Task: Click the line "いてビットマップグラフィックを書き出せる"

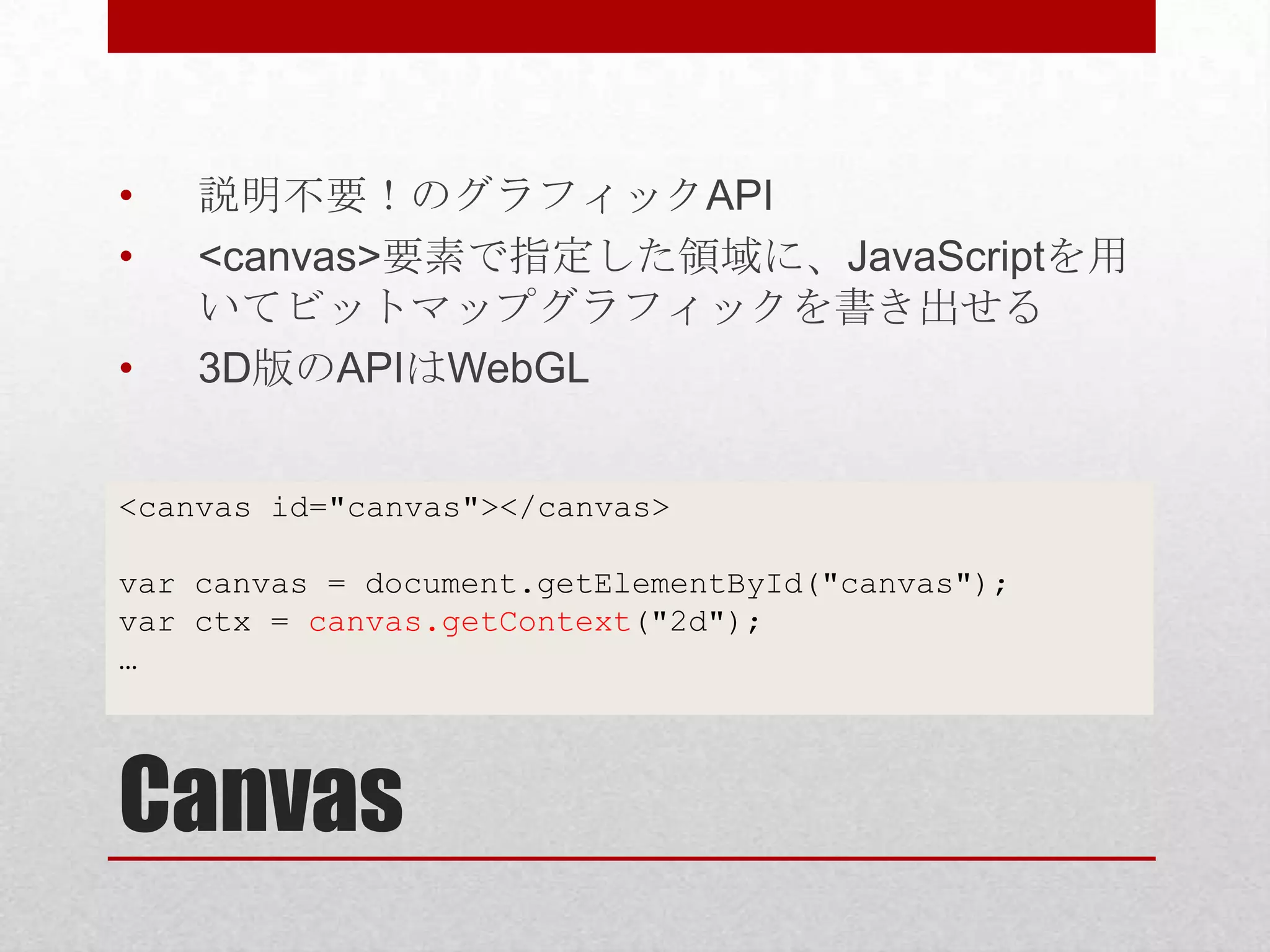Action: (619, 307)
